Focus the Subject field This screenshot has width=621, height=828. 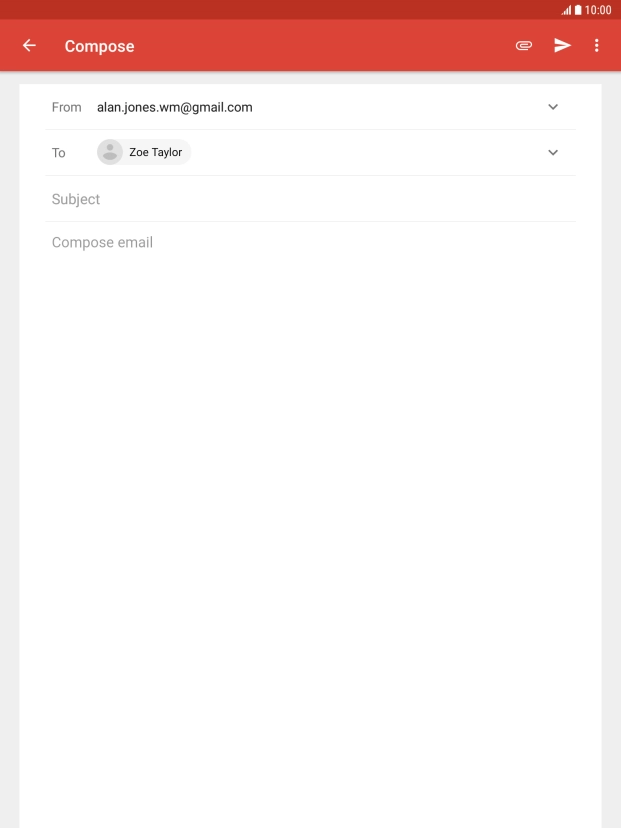coord(310,199)
